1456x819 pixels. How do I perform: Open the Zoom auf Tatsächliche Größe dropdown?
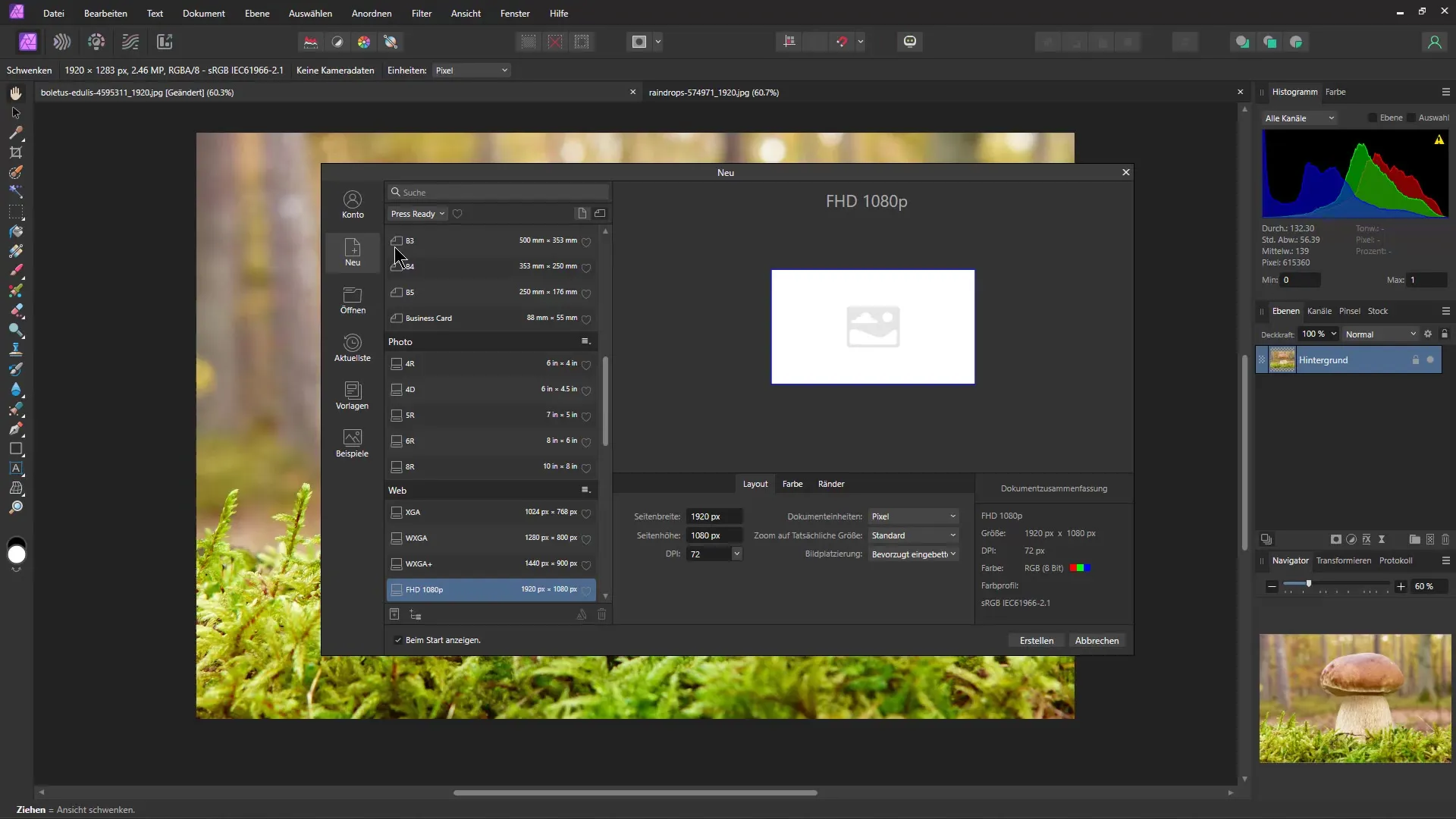point(913,535)
